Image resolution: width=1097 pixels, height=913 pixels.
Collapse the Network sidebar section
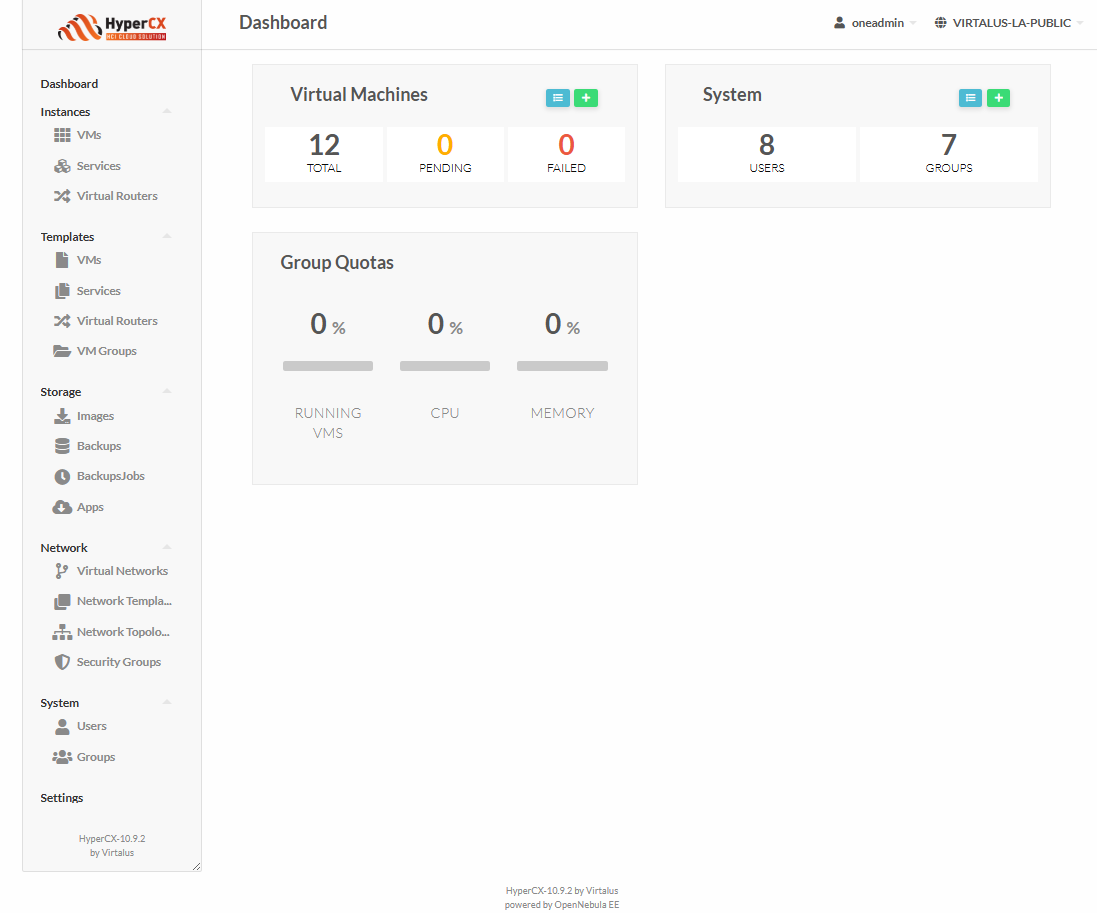click(167, 547)
